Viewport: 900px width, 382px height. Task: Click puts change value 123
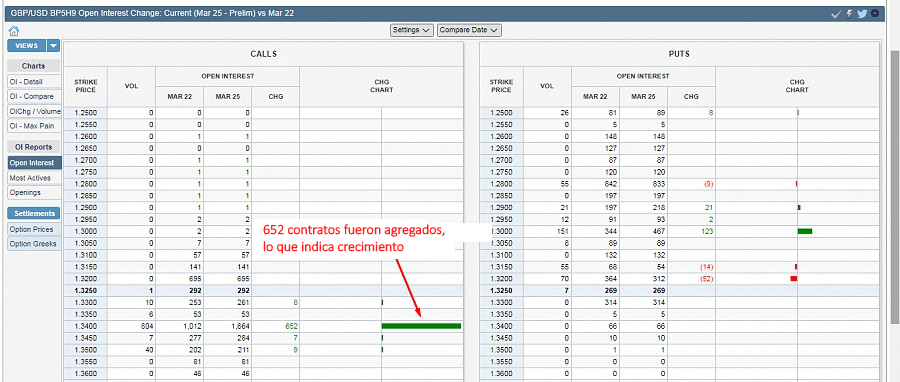[x=707, y=231]
